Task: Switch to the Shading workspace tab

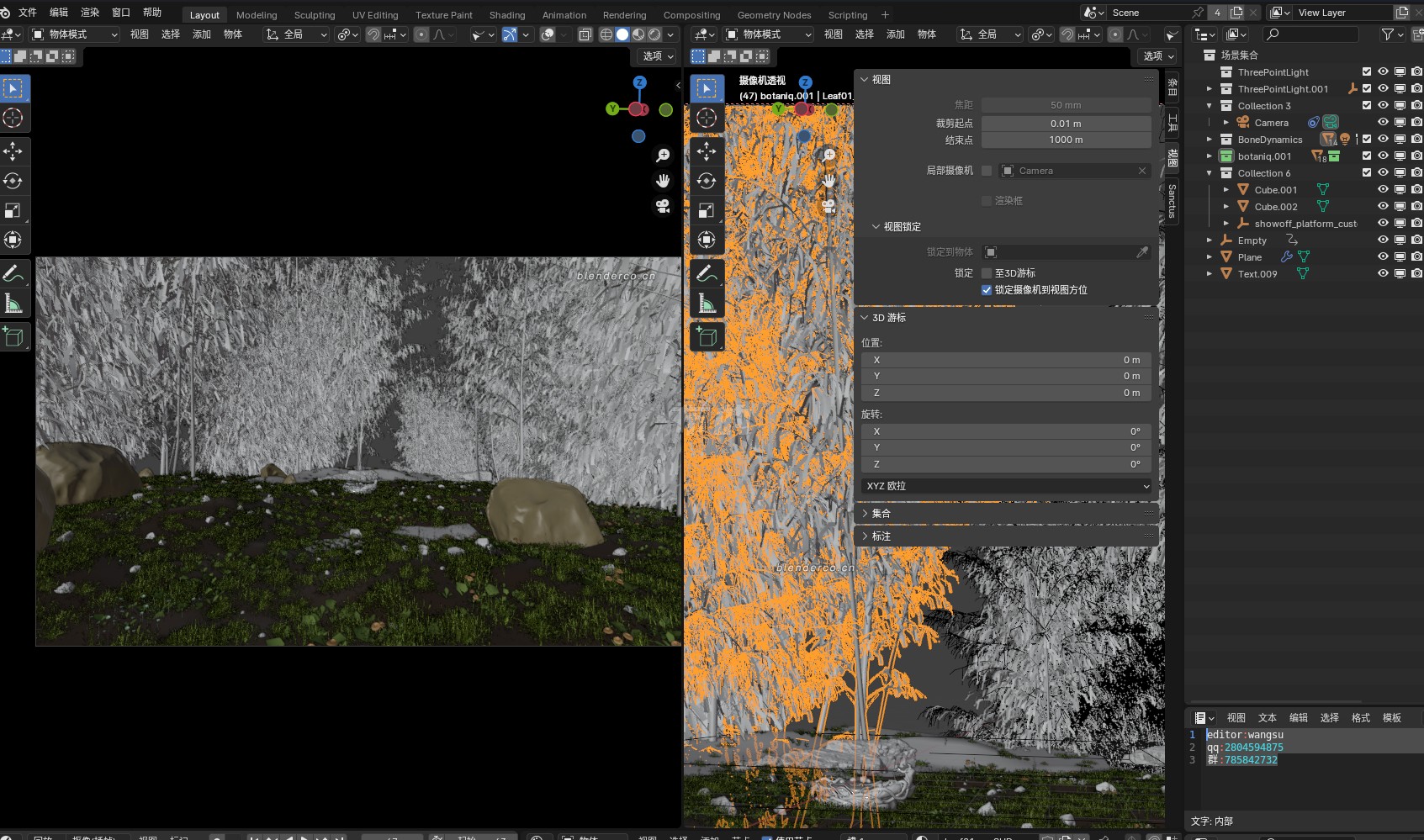Action: click(507, 15)
